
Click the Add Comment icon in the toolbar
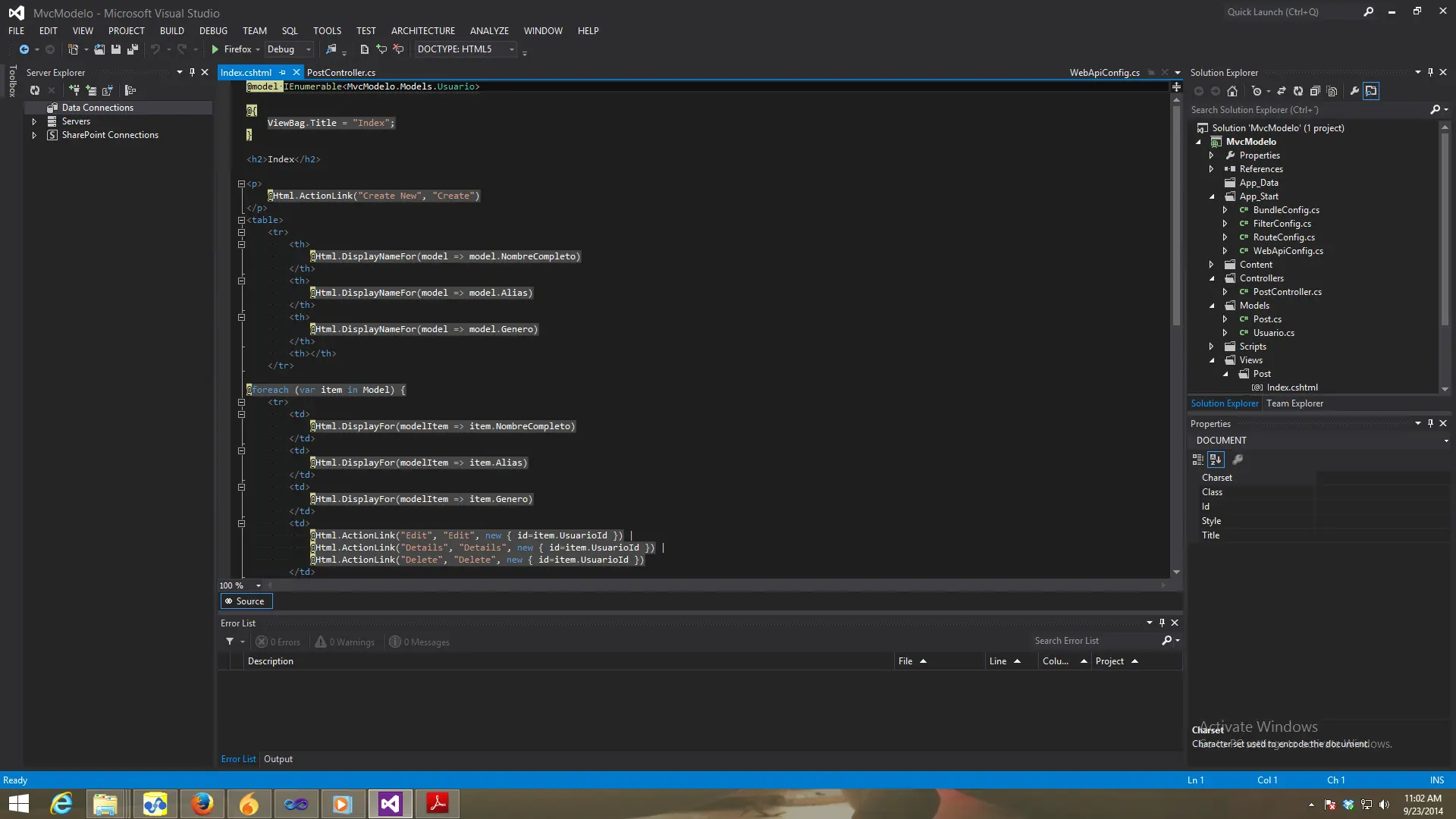click(x=381, y=49)
